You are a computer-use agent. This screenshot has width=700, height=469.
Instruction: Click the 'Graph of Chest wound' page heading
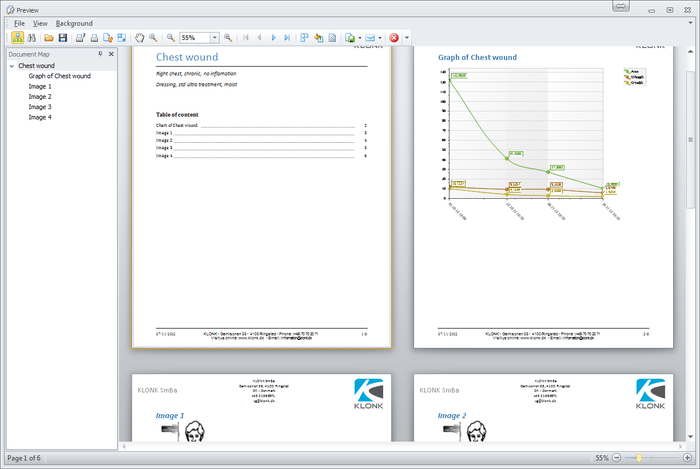477,57
